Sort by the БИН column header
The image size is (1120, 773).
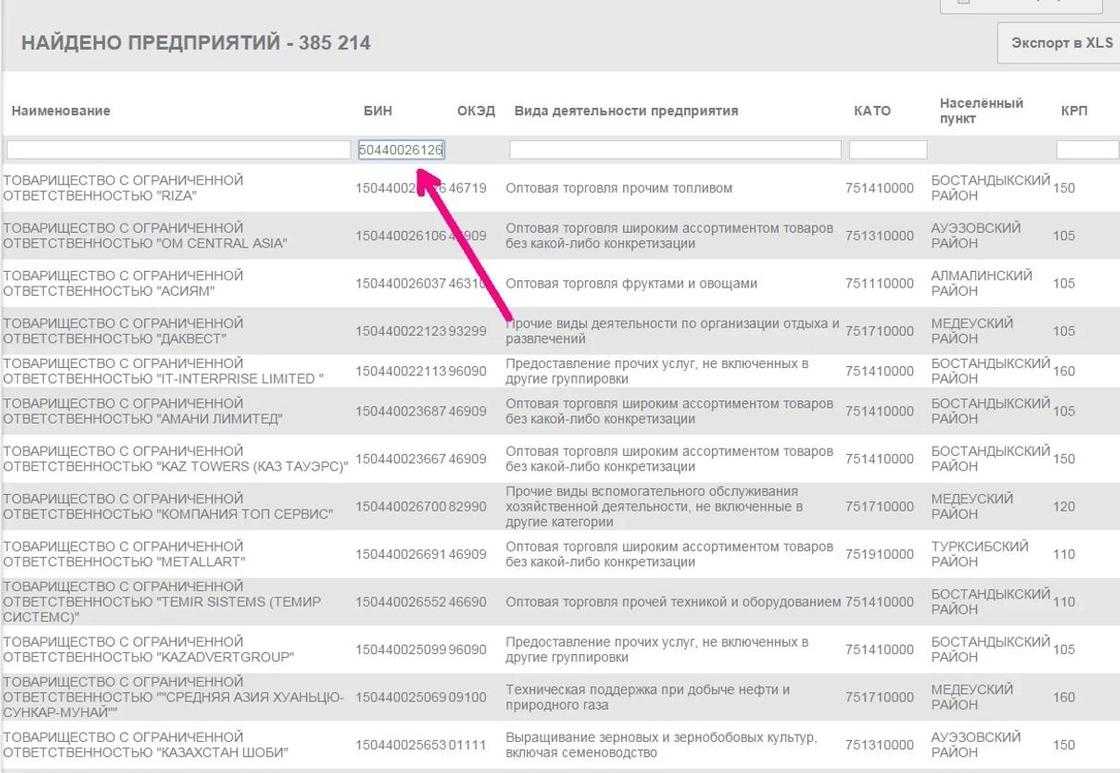[x=378, y=111]
